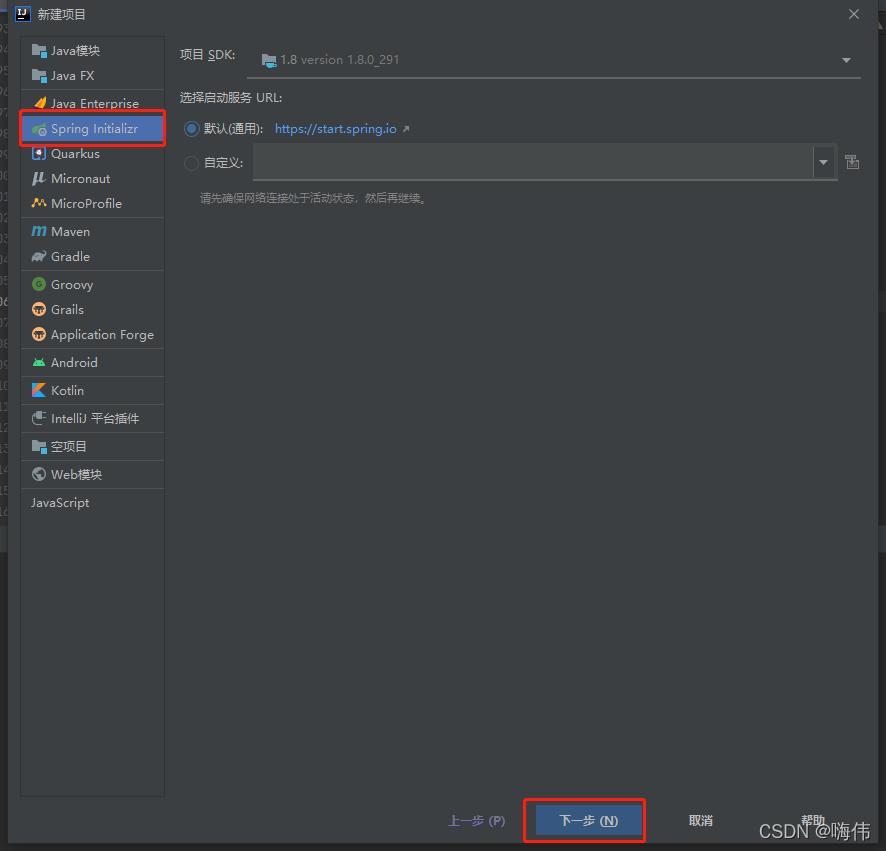Select Kotlin in the list
This screenshot has height=851, width=886.
(x=92, y=390)
